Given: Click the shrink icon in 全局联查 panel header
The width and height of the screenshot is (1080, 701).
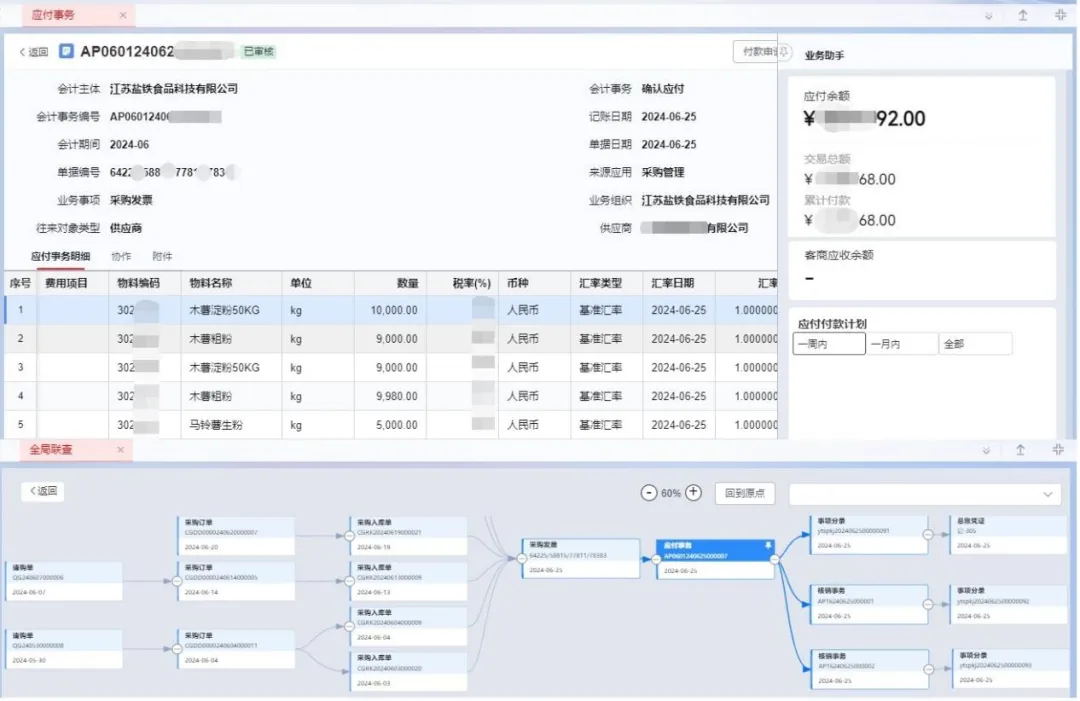Looking at the screenshot, I should click(x=1059, y=450).
